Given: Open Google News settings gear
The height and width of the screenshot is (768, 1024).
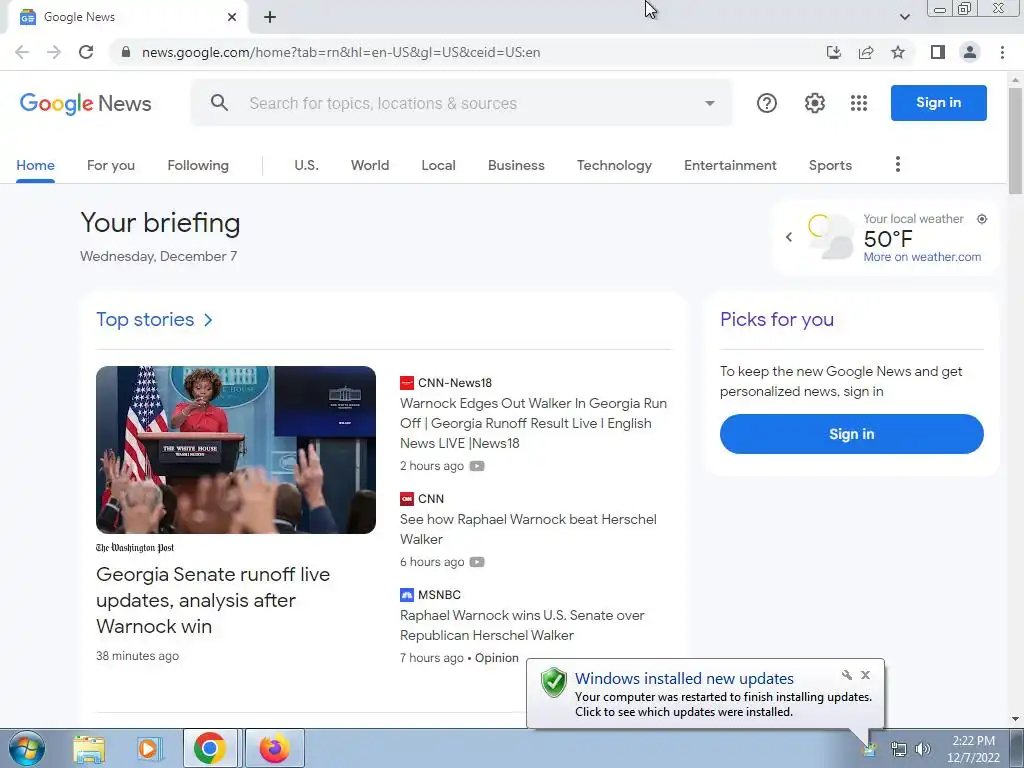Looking at the screenshot, I should [814, 103].
